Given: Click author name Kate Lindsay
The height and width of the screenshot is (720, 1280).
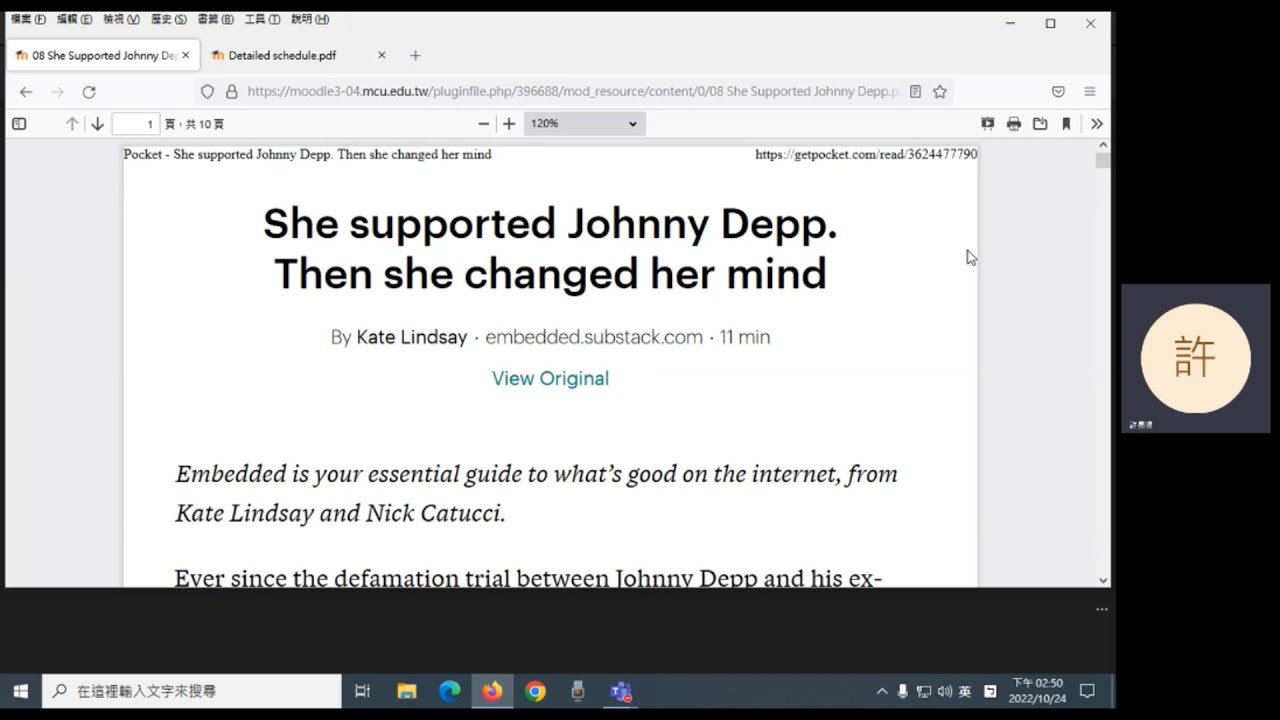Looking at the screenshot, I should pos(412,338).
